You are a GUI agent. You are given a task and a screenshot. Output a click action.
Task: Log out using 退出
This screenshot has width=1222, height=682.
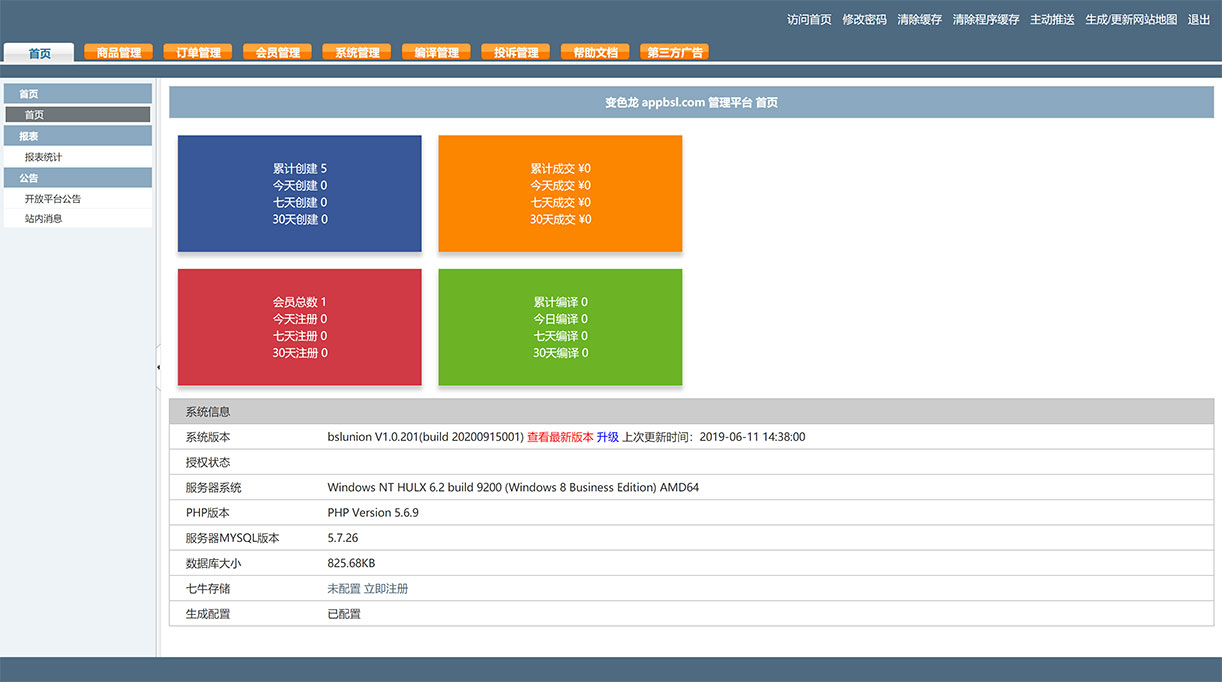pos(1198,19)
